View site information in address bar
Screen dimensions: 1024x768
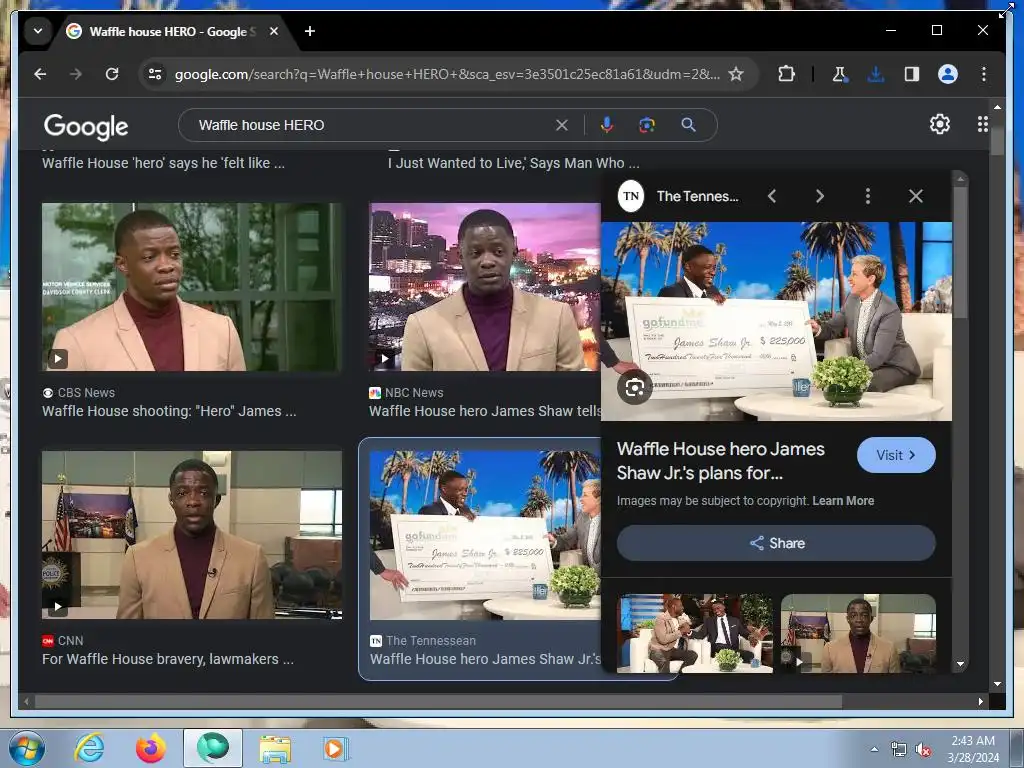(x=155, y=74)
